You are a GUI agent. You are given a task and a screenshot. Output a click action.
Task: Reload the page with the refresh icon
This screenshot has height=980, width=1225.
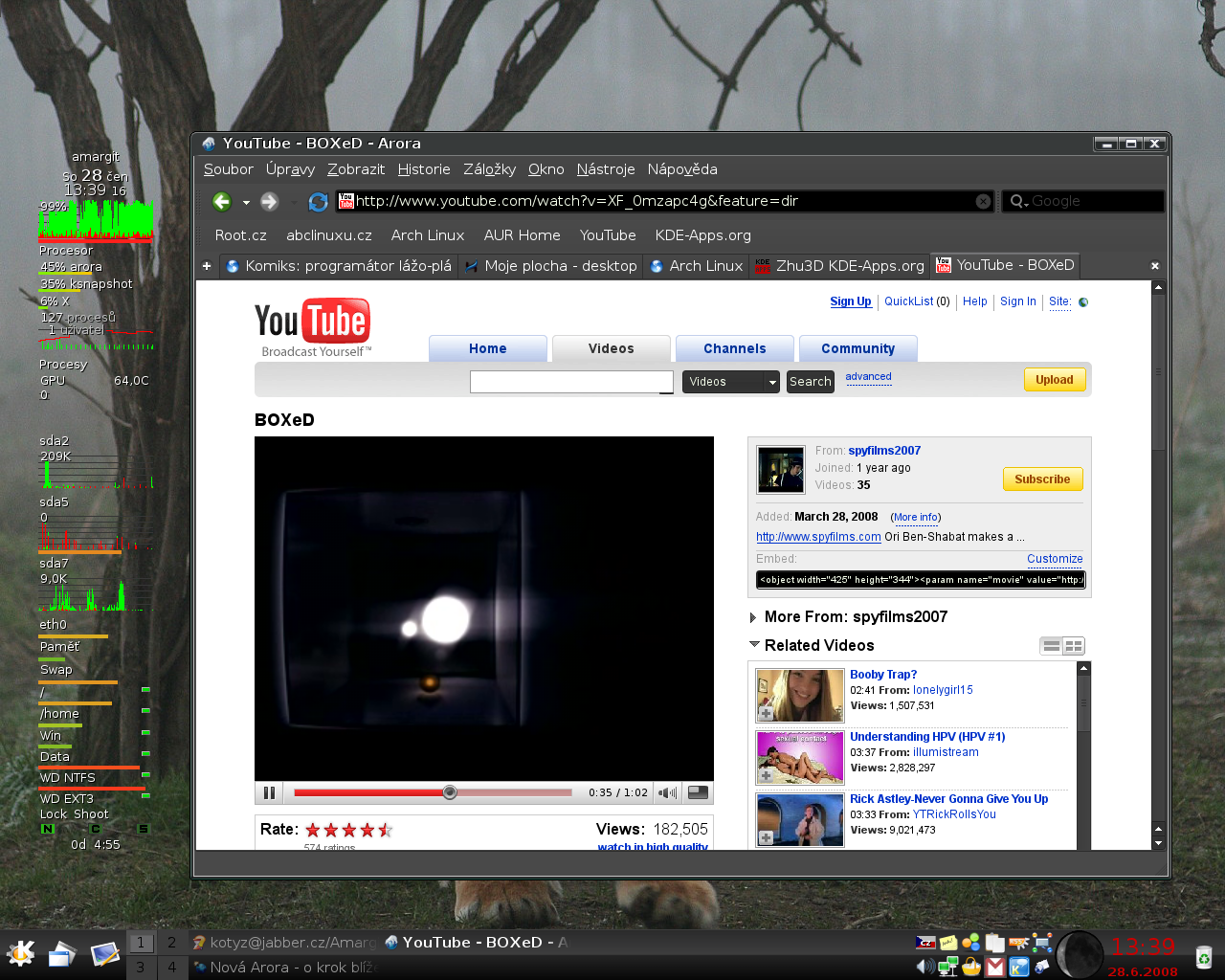pos(319,201)
